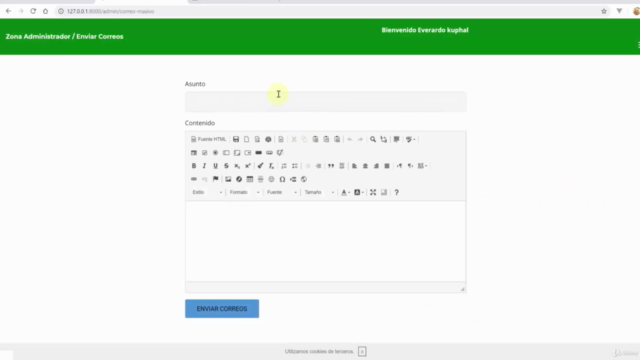Insert a Selection Field form element
The width and height of the screenshot is (640, 360).
click(x=248, y=153)
